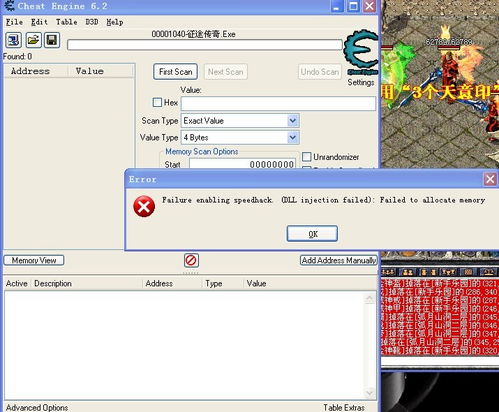This screenshot has width=499, height=412.
Task: Click the Undo Scan button
Action: [x=320, y=72]
